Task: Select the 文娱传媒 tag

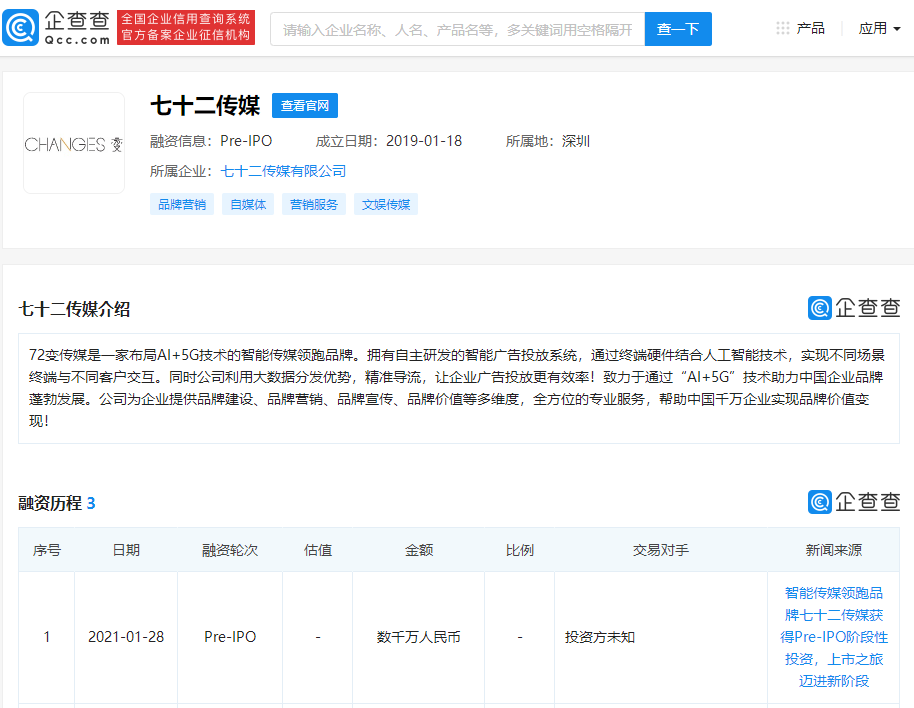Action: [386, 204]
